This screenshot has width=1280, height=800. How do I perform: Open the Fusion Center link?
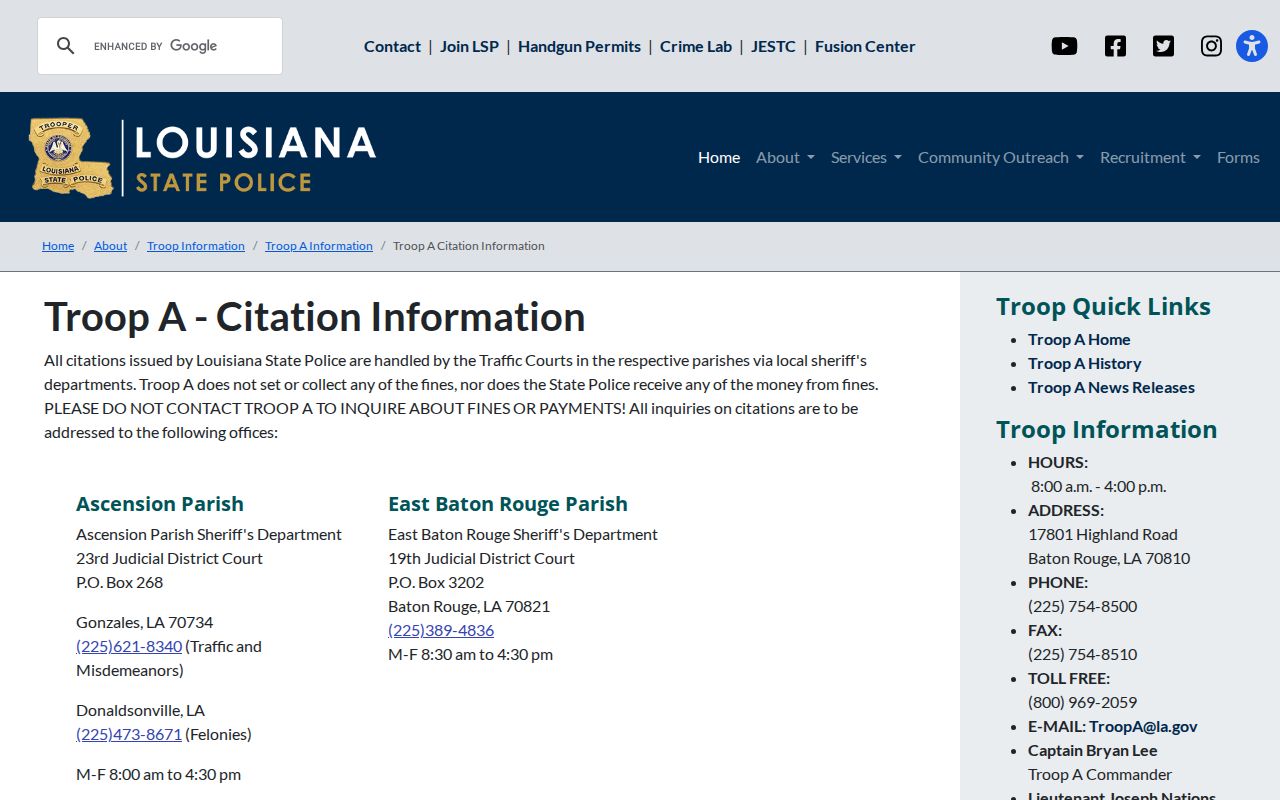point(865,46)
